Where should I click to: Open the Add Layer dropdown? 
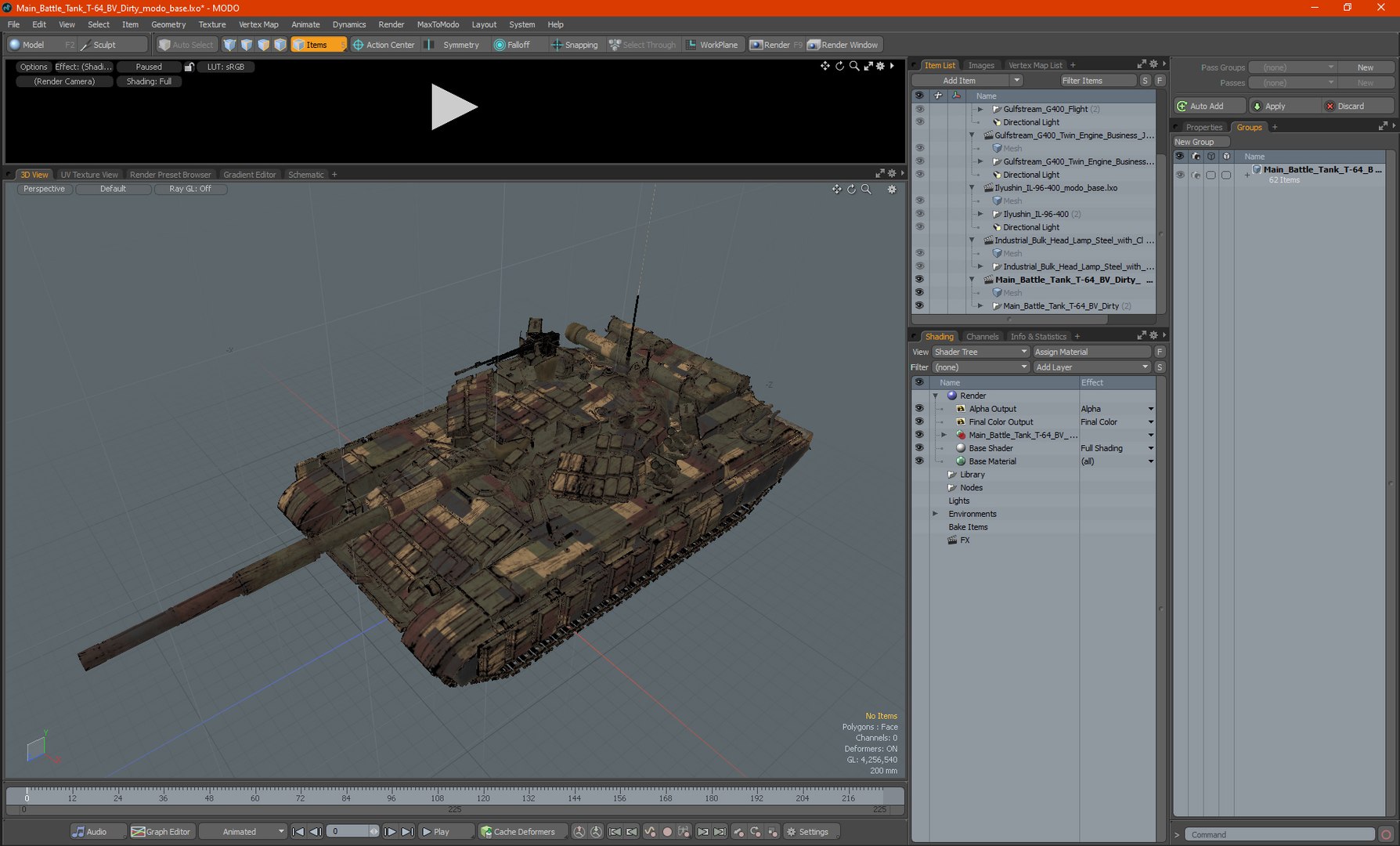[x=1091, y=367]
